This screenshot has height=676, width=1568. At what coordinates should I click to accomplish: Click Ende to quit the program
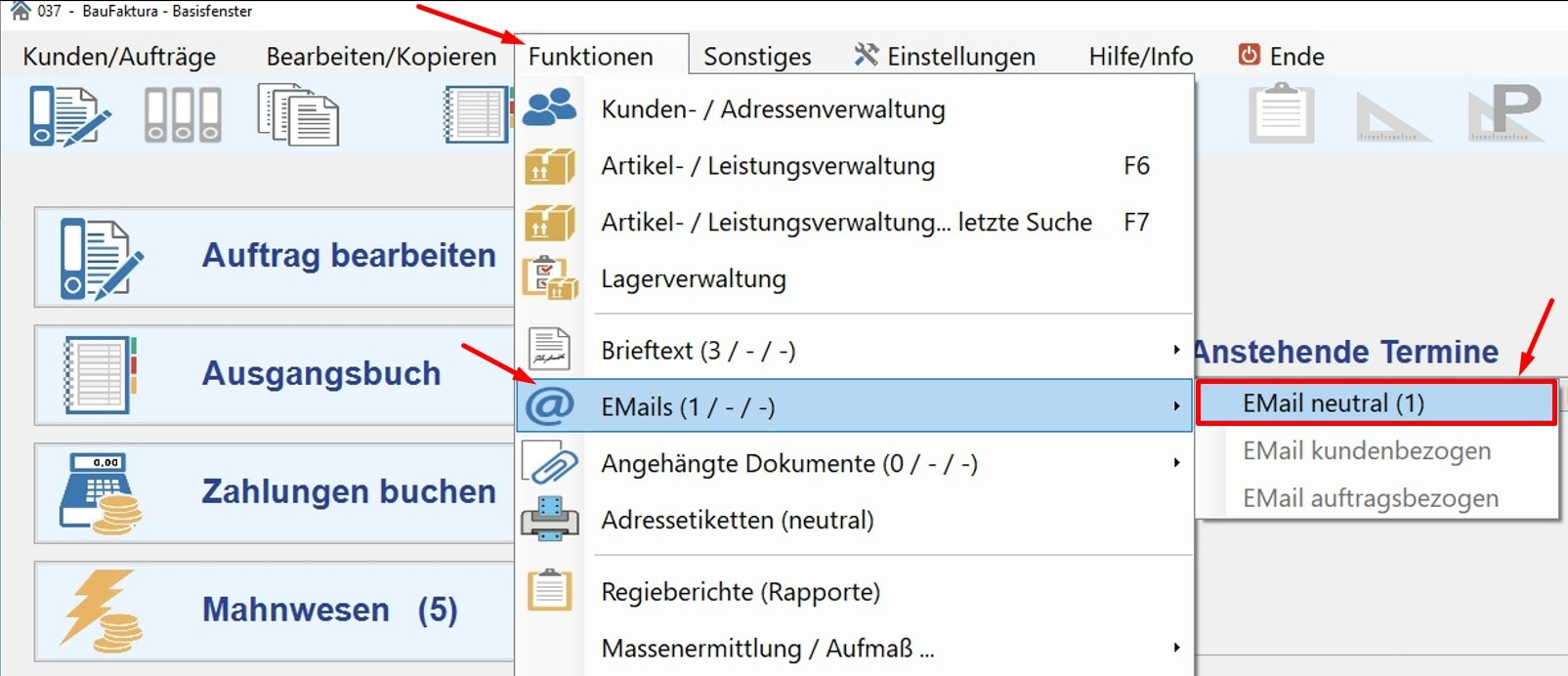click(1281, 57)
